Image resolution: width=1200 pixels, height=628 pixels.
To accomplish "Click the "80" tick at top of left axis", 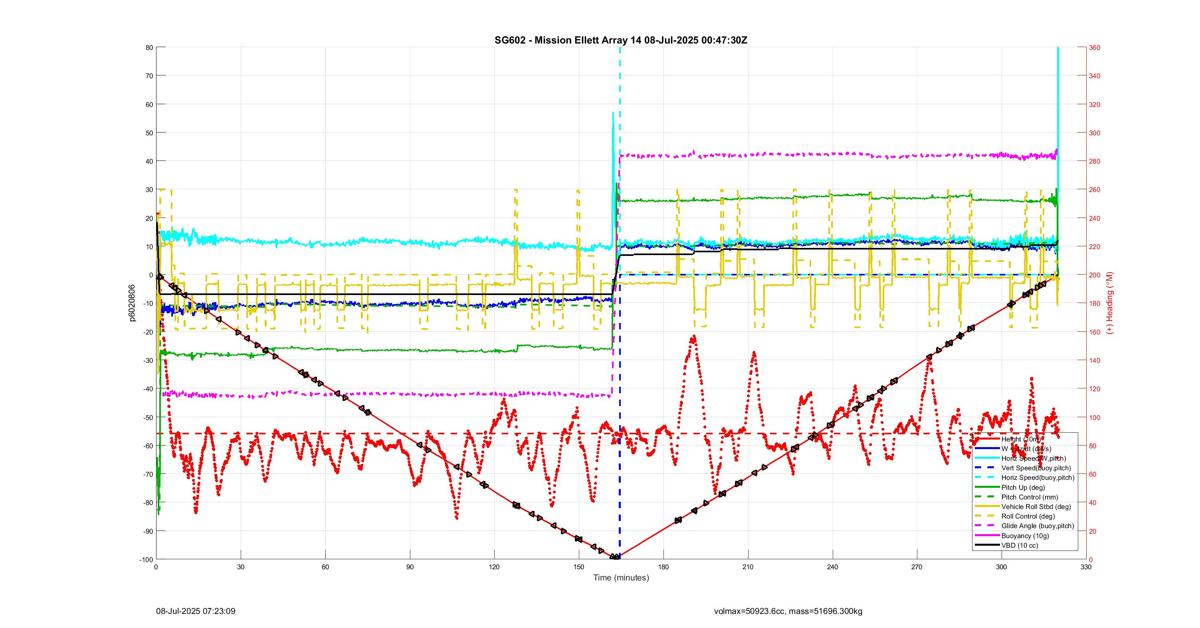I will (x=148, y=47).
